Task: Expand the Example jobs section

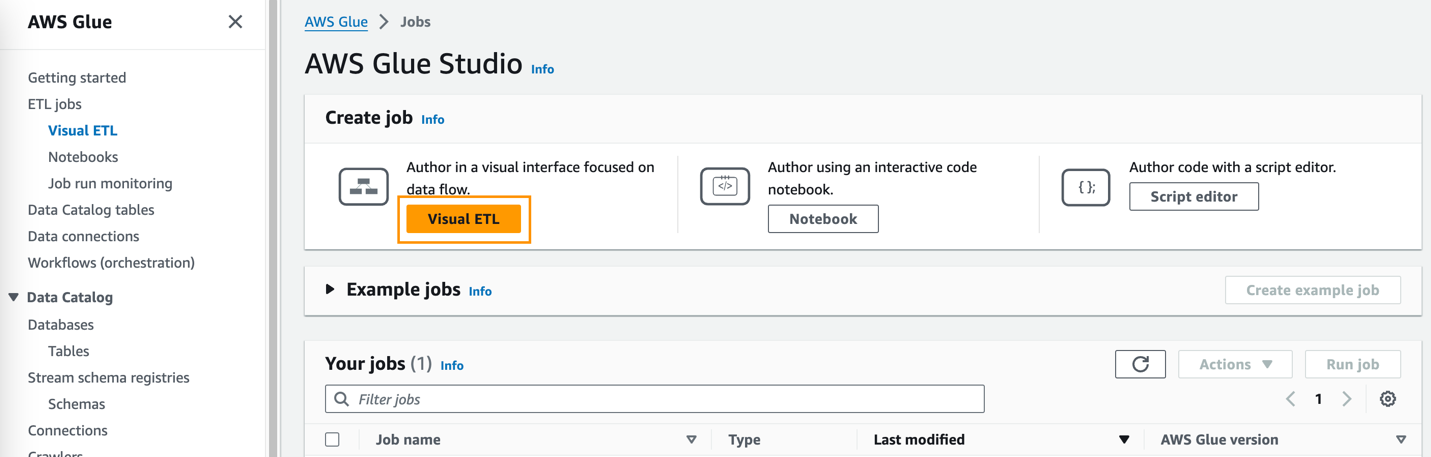Action: point(330,290)
